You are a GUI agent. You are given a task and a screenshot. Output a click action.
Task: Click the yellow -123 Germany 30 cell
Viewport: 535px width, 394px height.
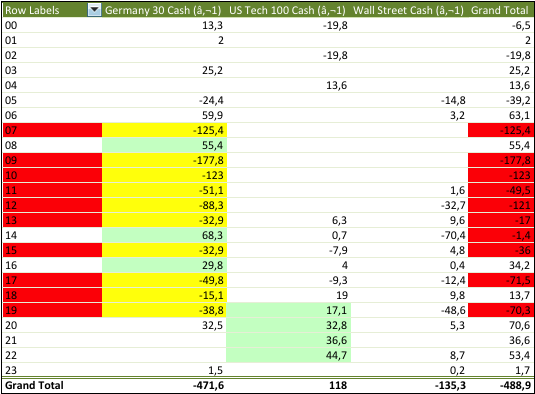[x=164, y=175]
